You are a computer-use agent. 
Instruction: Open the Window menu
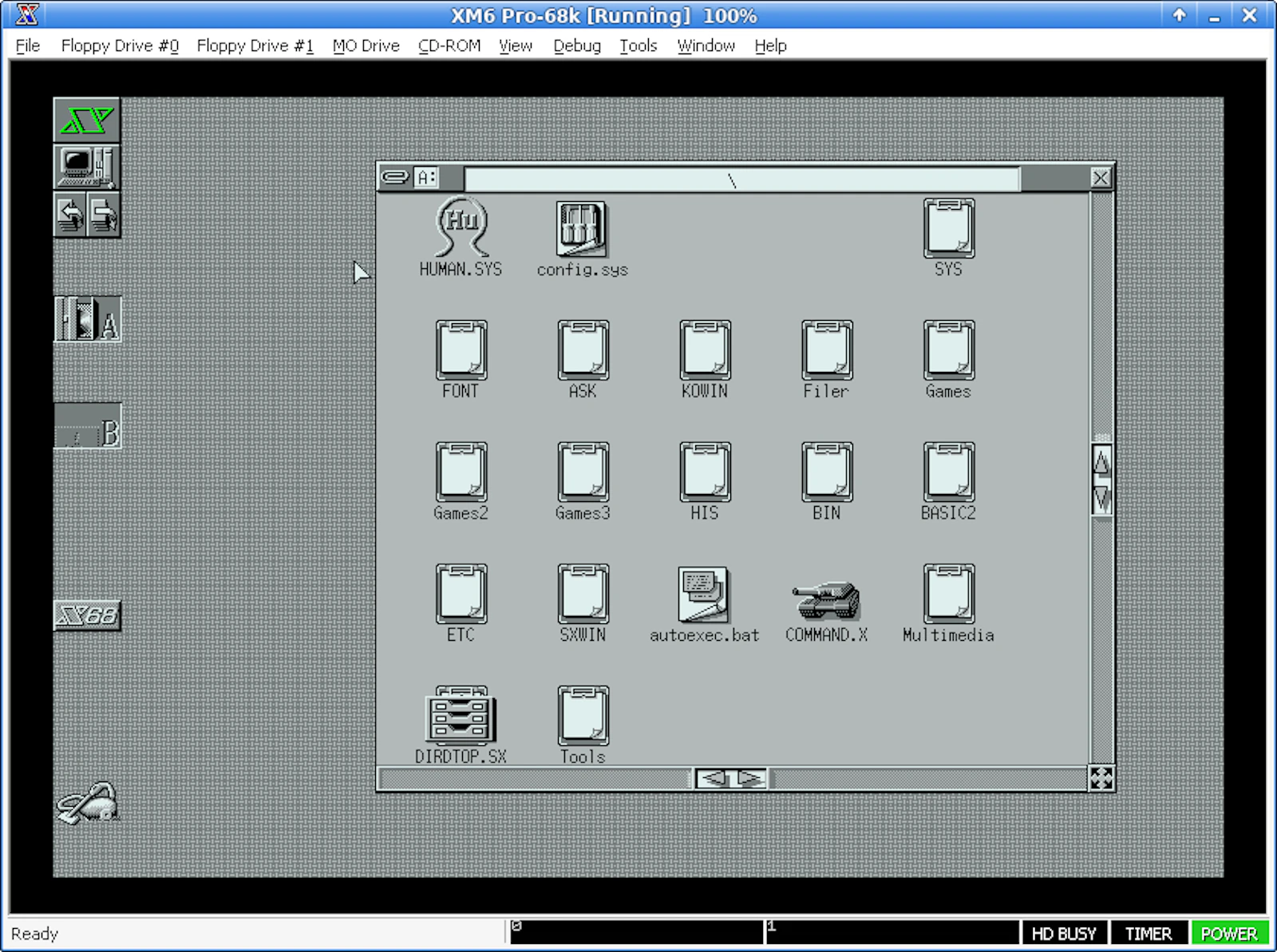click(x=706, y=45)
